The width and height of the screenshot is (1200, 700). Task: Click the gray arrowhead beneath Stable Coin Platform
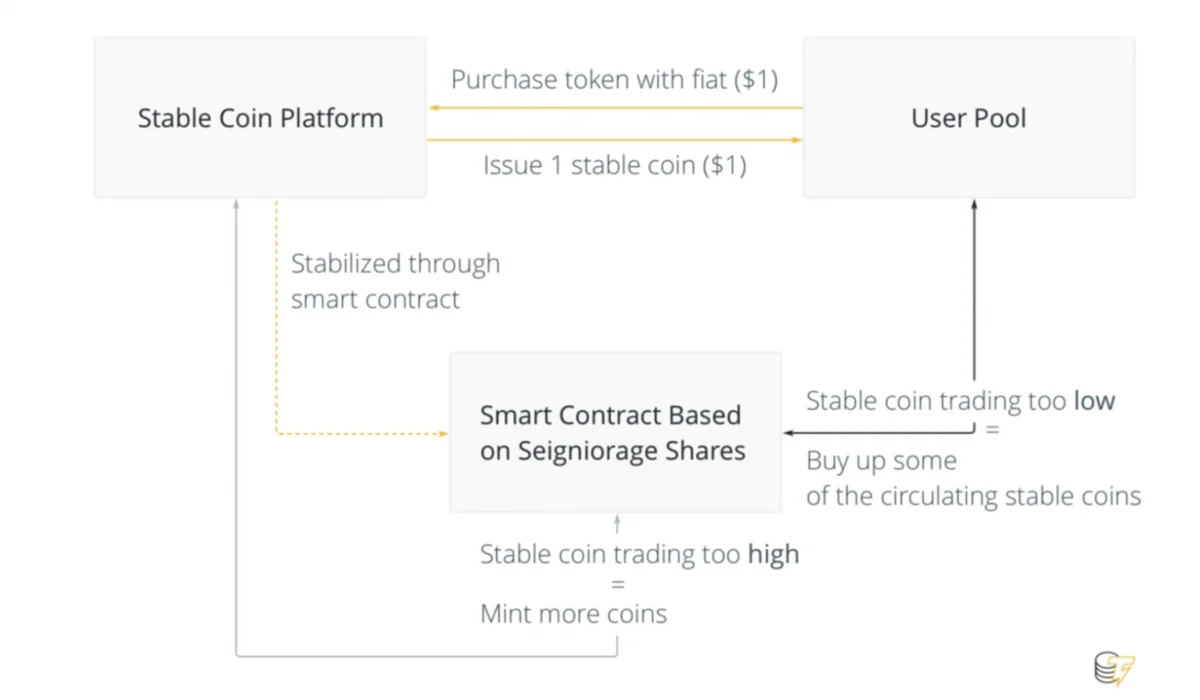point(237,204)
